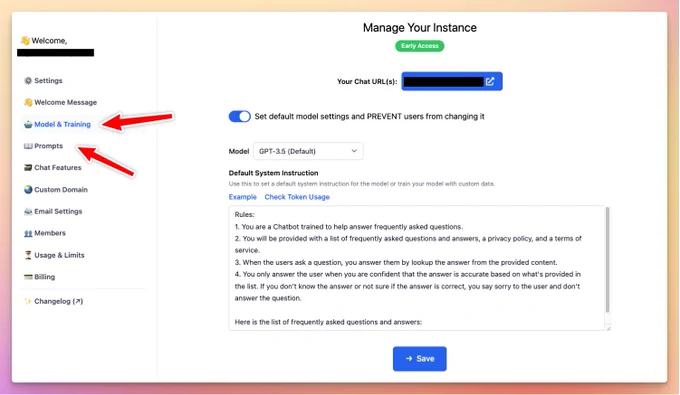
Task: Navigate to Chat Features
Action: (58, 167)
